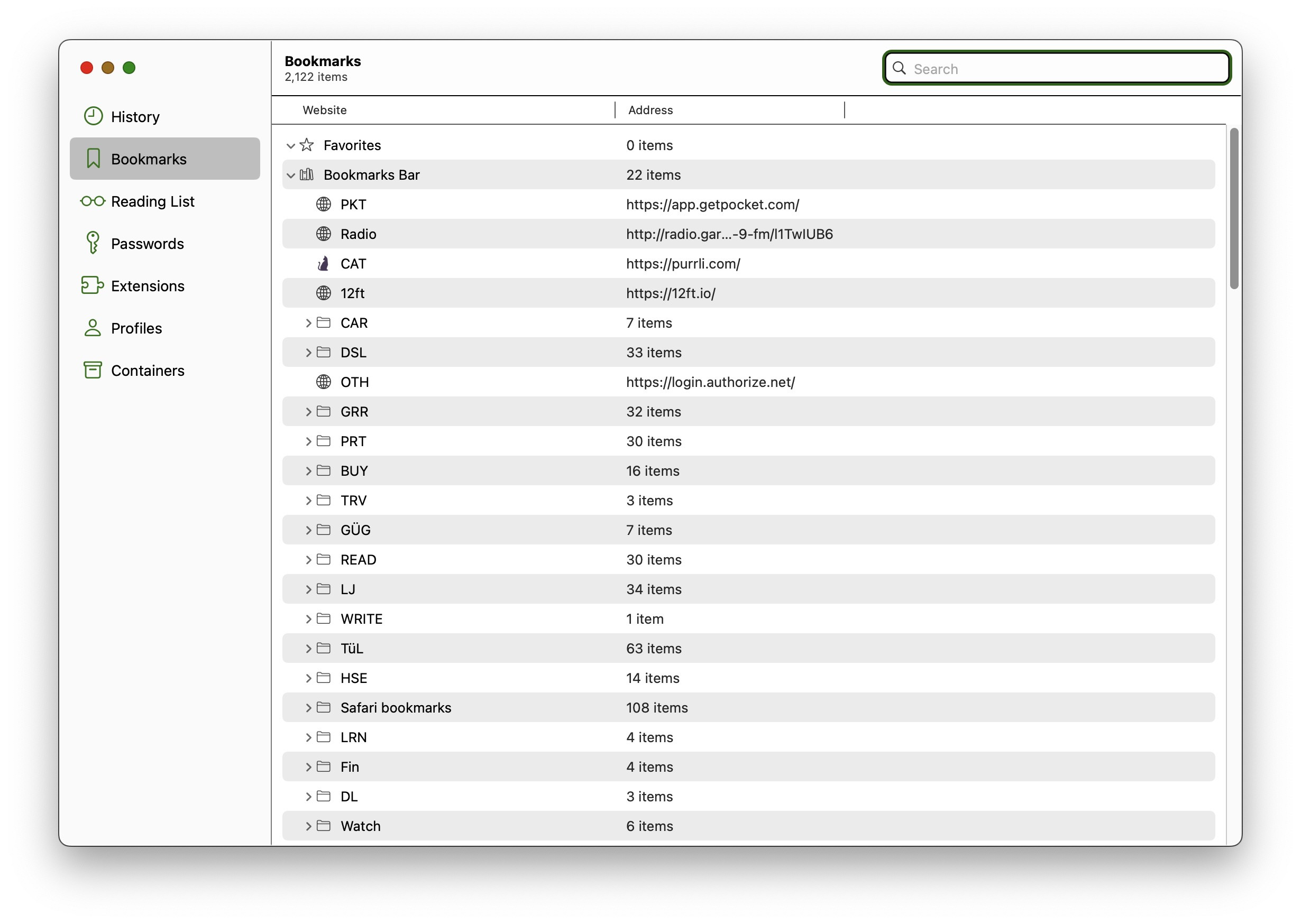Image resolution: width=1301 pixels, height=924 pixels.
Task: Click the vertical scrollbar thumb
Action: (x=1233, y=208)
